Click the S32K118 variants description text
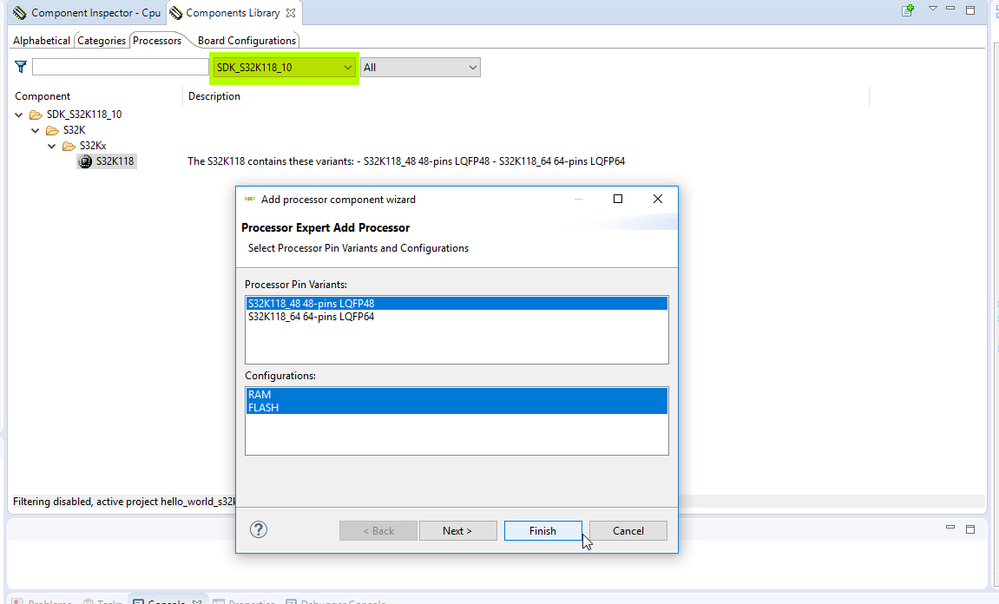 click(x=406, y=161)
